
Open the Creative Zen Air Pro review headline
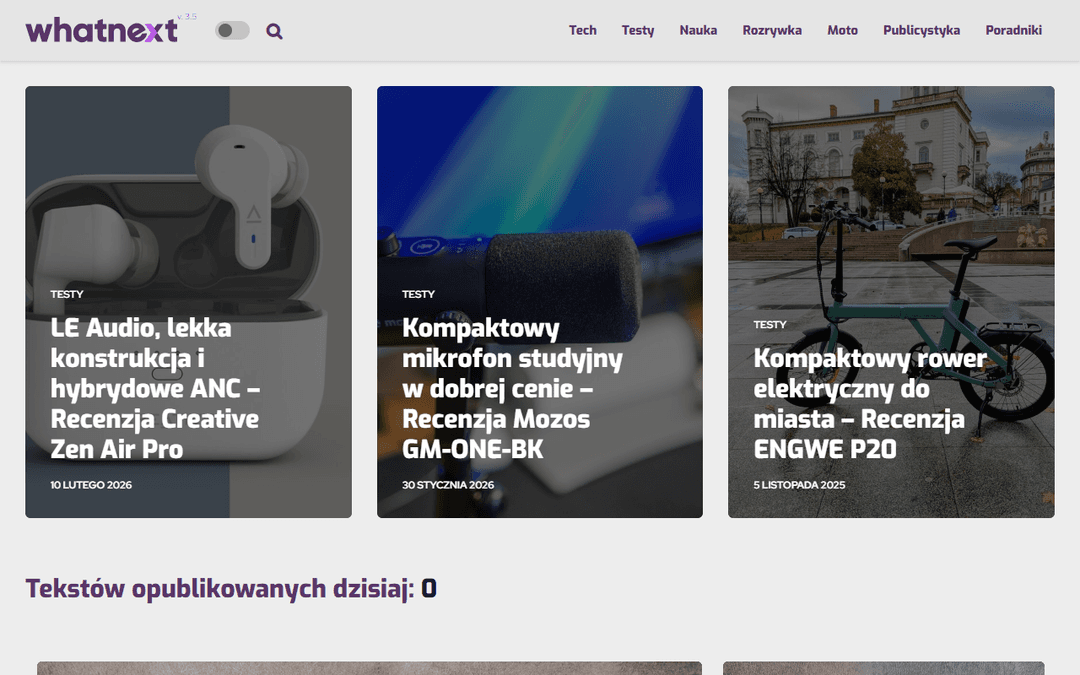pyautogui.click(x=155, y=388)
